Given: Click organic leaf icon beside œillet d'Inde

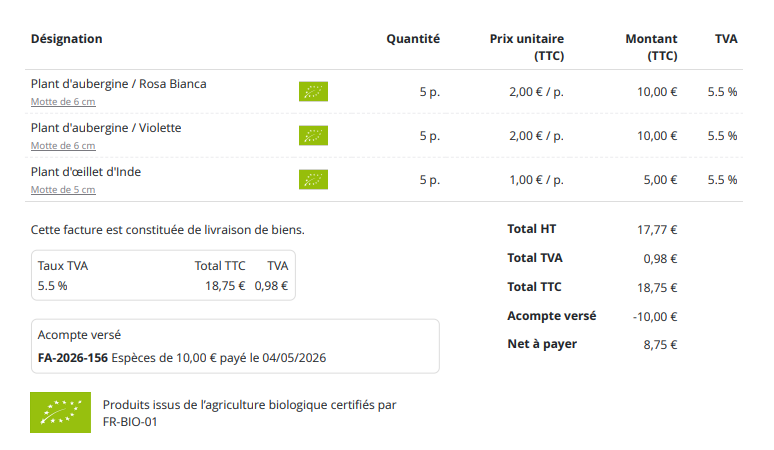Looking at the screenshot, I should point(313,180).
